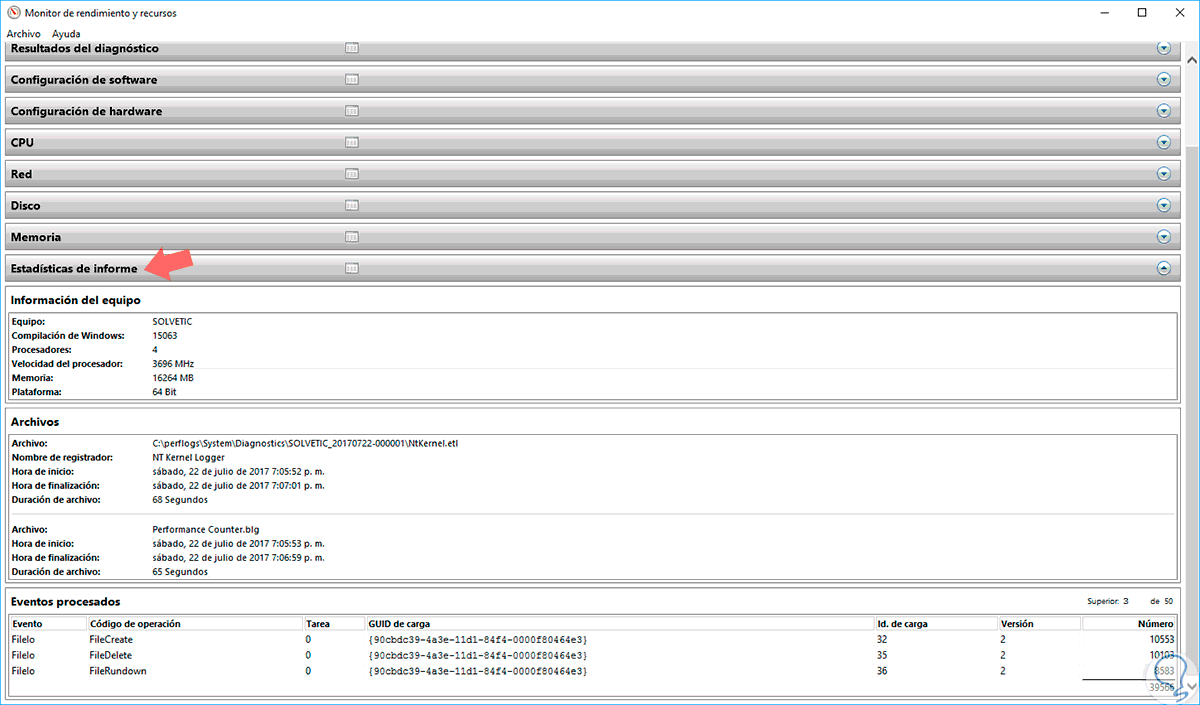Screen dimensions: 1200x705
Task: Click the Monitor de rendimiento title bar icon
Action: 12,12
